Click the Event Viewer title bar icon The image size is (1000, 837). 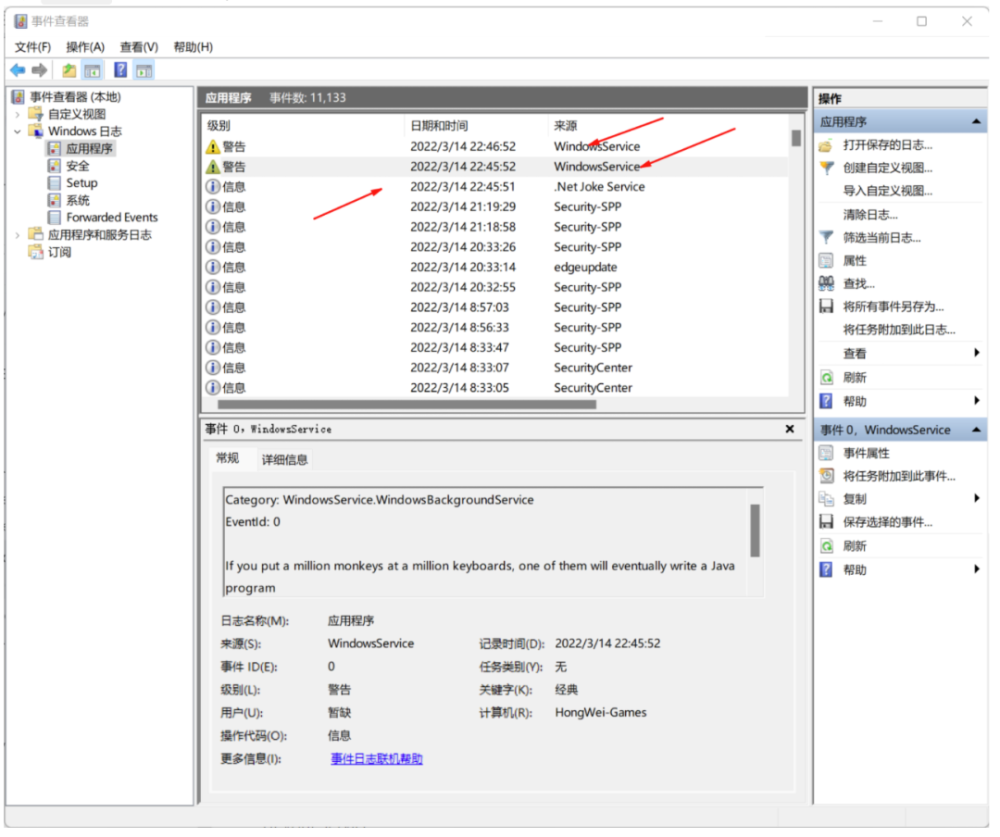tap(20, 22)
